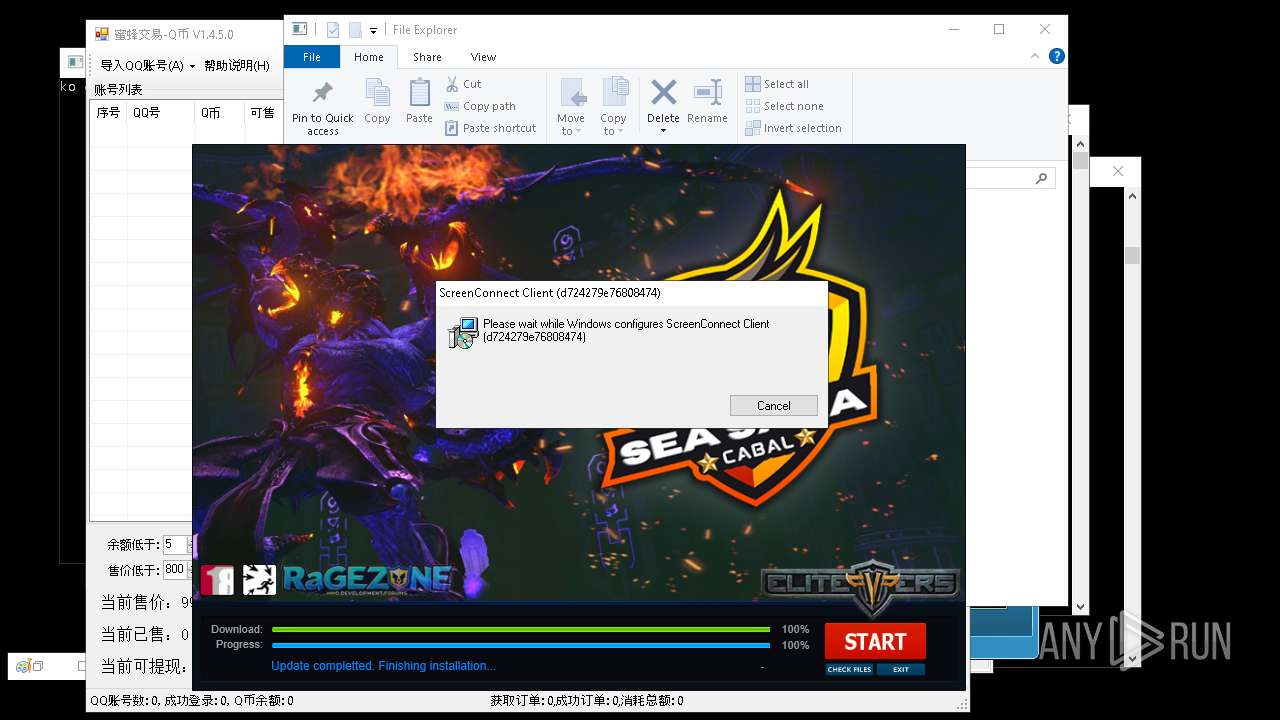Click the paint palette icon at bottom-left window
This screenshot has width=1280, height=720.
tap(23, 665)
